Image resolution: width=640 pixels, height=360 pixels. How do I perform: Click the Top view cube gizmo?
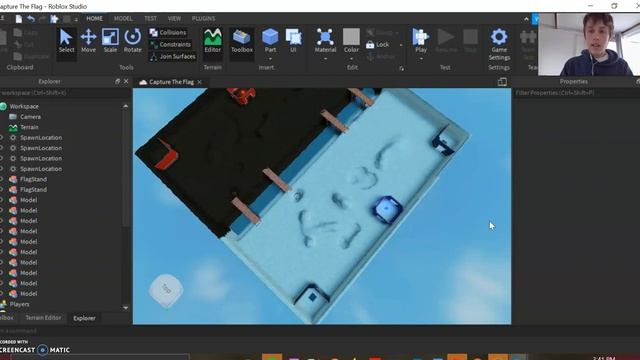(166, 290)
